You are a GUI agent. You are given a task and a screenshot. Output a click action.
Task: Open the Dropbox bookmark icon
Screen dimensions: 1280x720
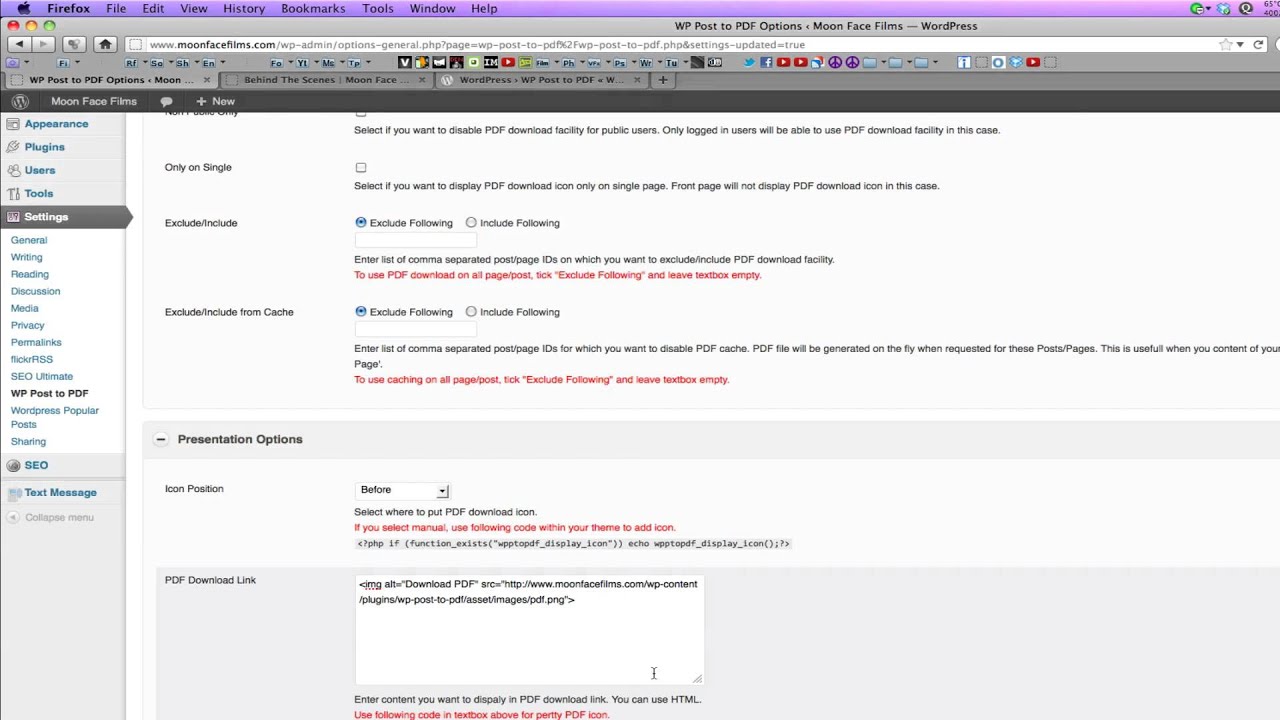(x=1016, y=62)
